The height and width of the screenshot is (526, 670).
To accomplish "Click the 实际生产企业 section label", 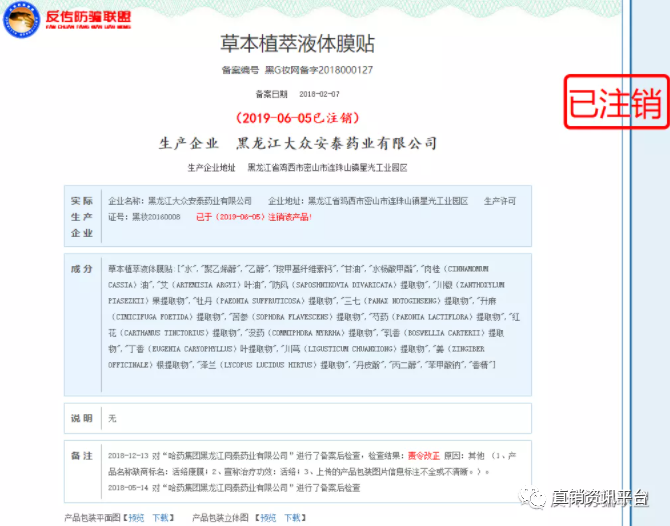I will click(82, 217).
